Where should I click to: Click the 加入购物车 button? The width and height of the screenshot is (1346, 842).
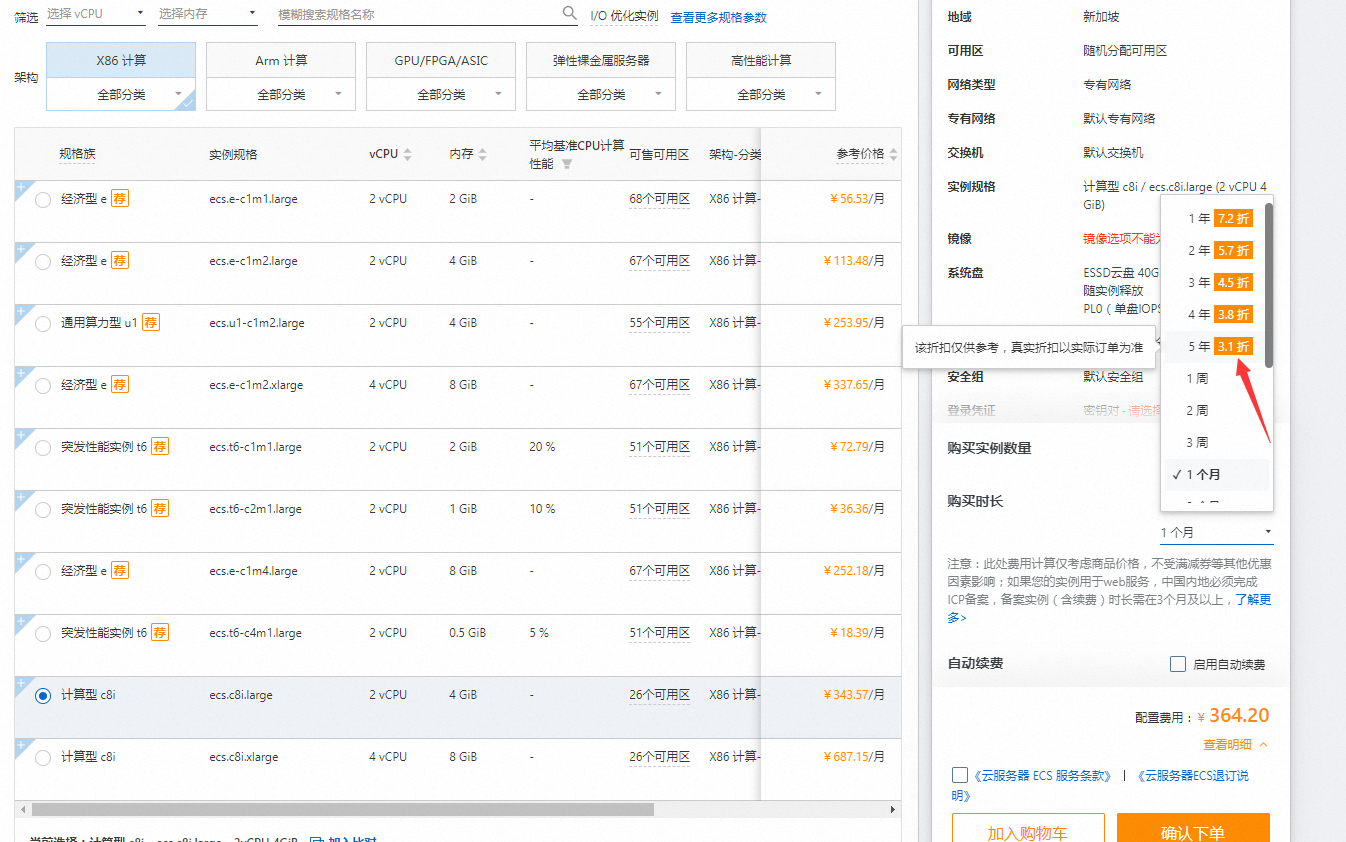pyautogui.click(x=1028, y=829)
